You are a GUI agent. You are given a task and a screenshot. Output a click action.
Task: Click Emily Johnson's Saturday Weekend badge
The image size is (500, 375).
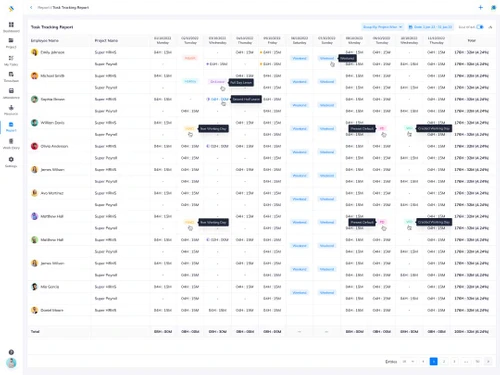coord(299,58)
